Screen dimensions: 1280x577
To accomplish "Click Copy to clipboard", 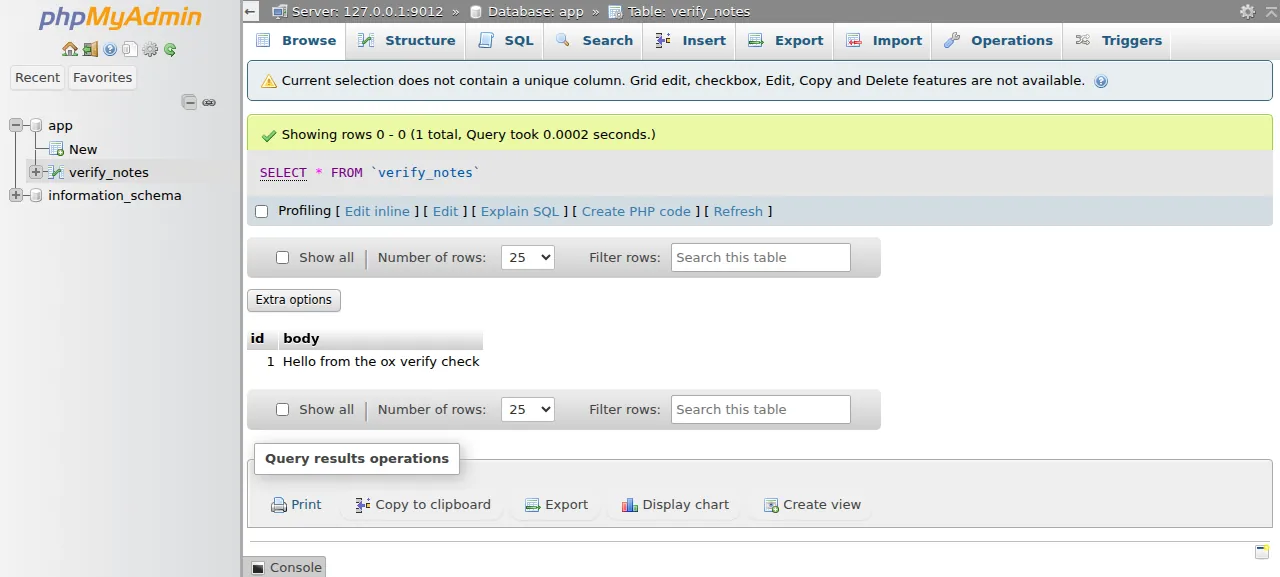I will [423, 505].
